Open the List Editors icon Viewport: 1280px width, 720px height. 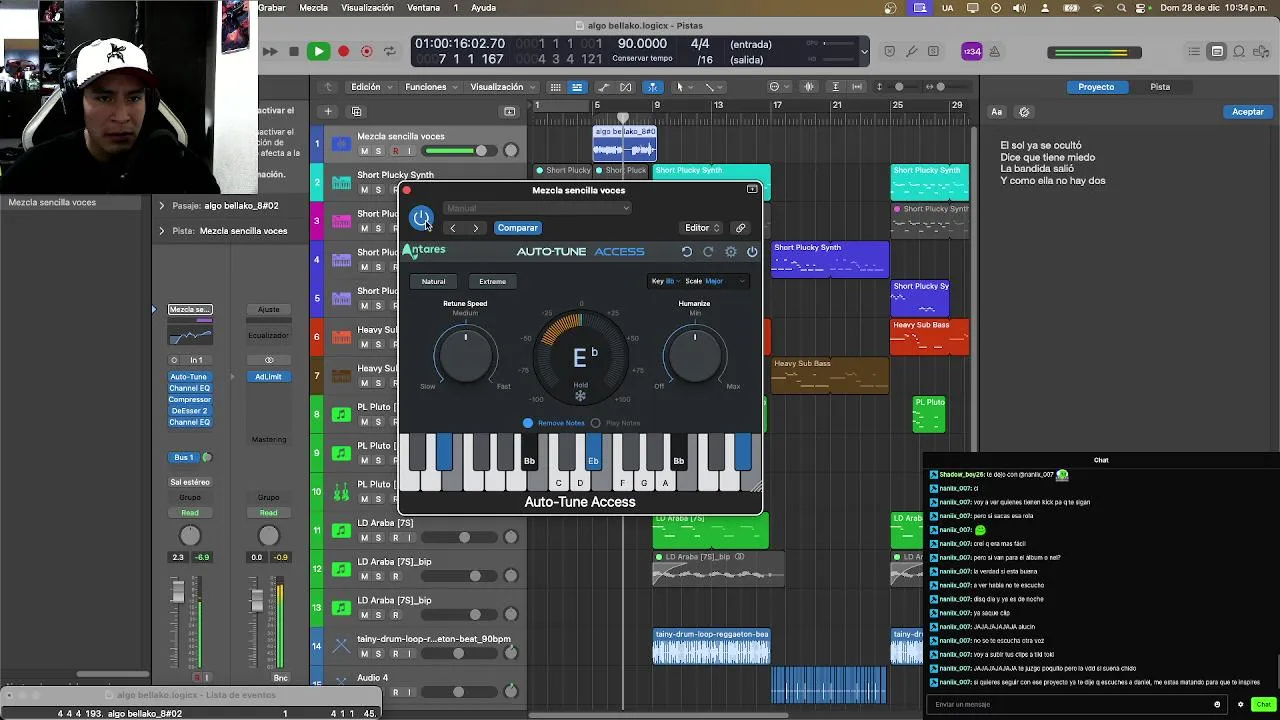coord(1194,51)
